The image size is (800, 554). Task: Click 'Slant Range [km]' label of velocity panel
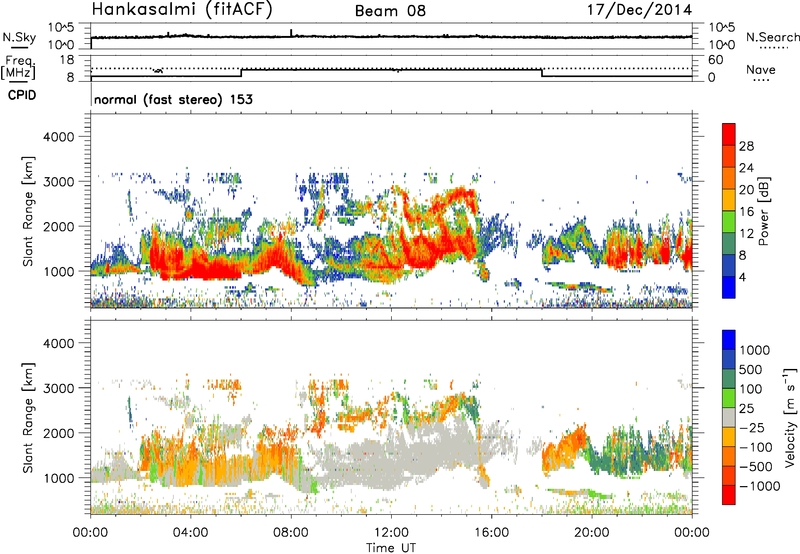(28, 417)
